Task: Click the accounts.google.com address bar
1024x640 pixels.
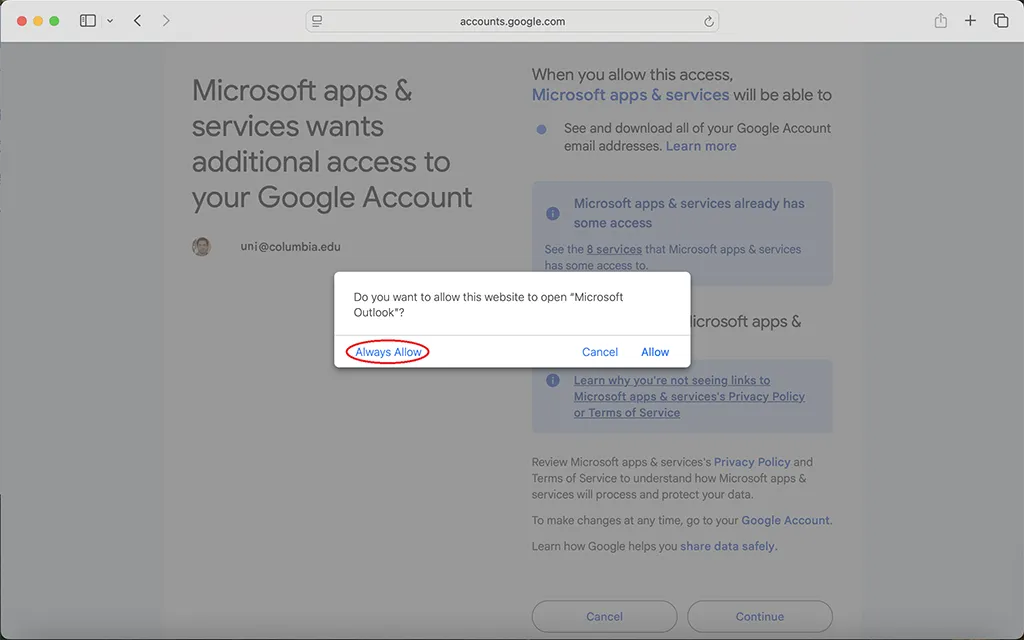Action: point(512,21)
